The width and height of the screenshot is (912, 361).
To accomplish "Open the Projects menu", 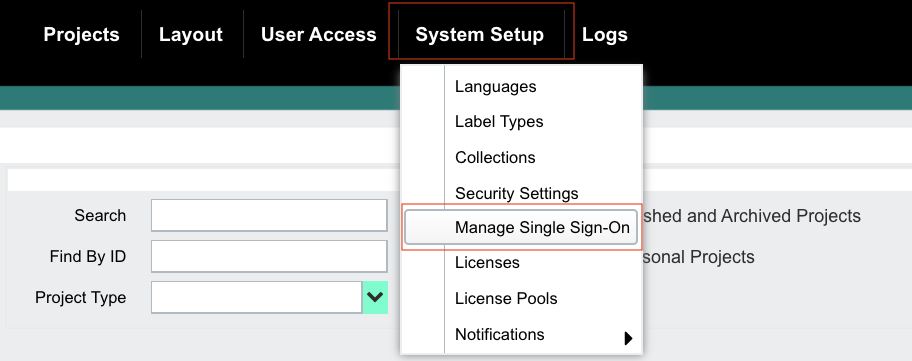I will coord(81,34).
